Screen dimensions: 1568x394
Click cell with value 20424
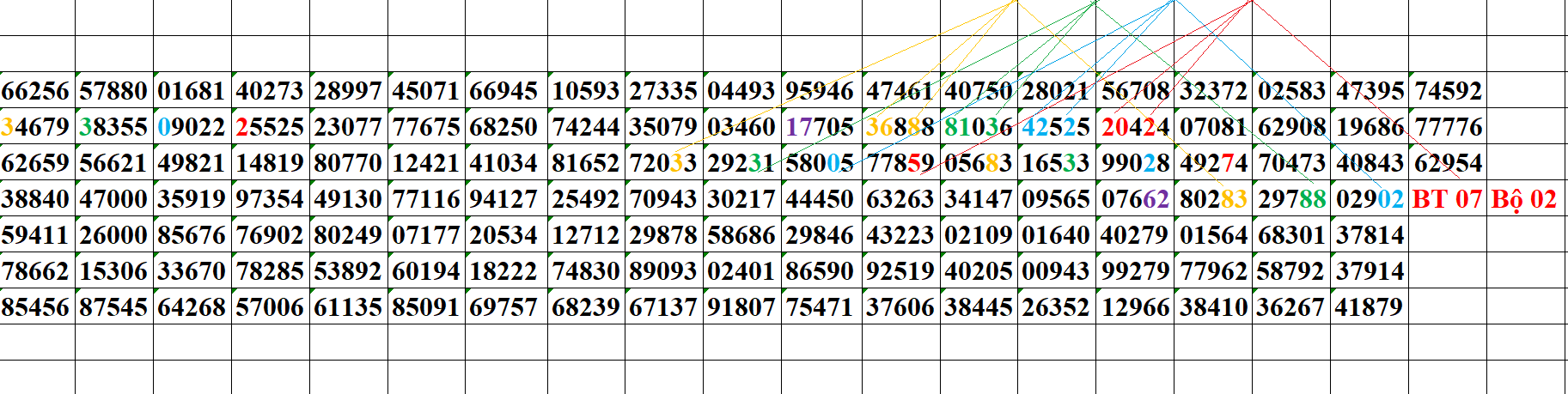1135,127
